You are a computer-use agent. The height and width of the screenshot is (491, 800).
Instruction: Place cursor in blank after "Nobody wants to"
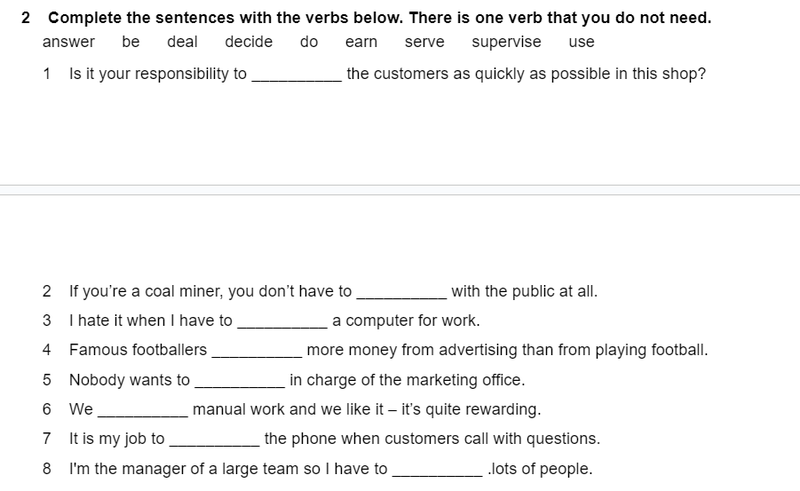[239, 380]
